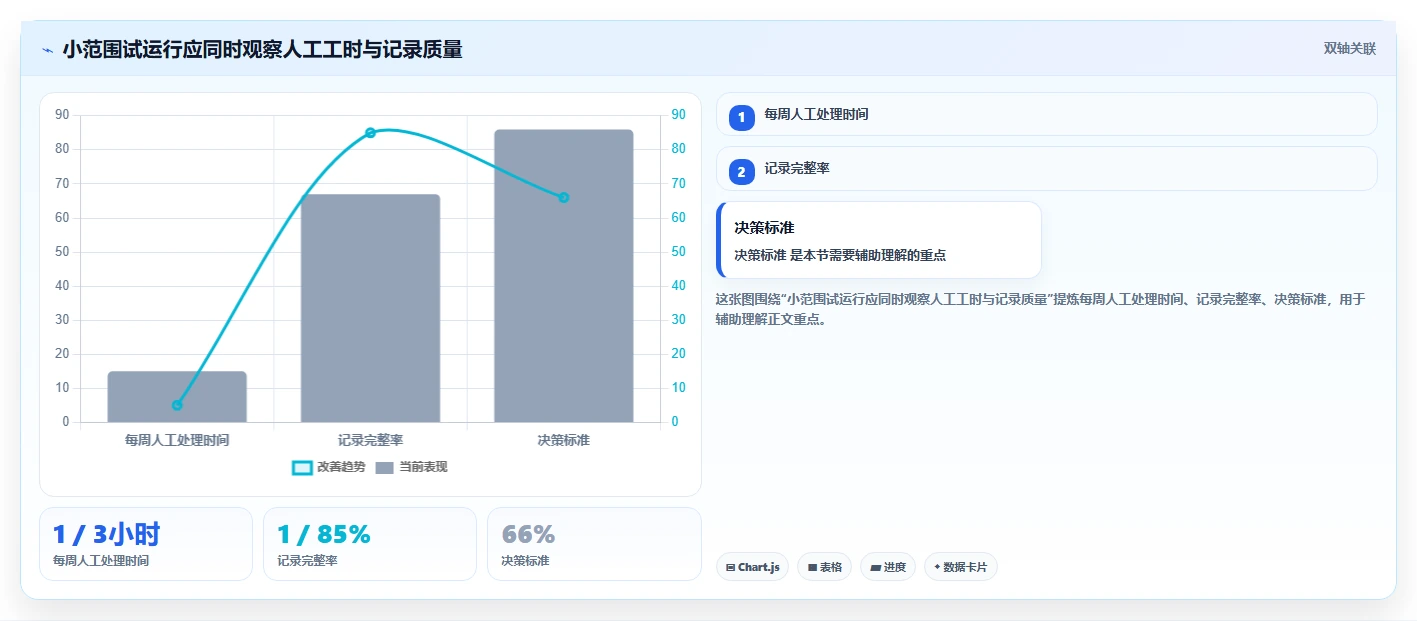This screenshot has width=1417, height=621.
Task: Click the x-axis label 每周人工处理时间
Action: pos(177,440)
